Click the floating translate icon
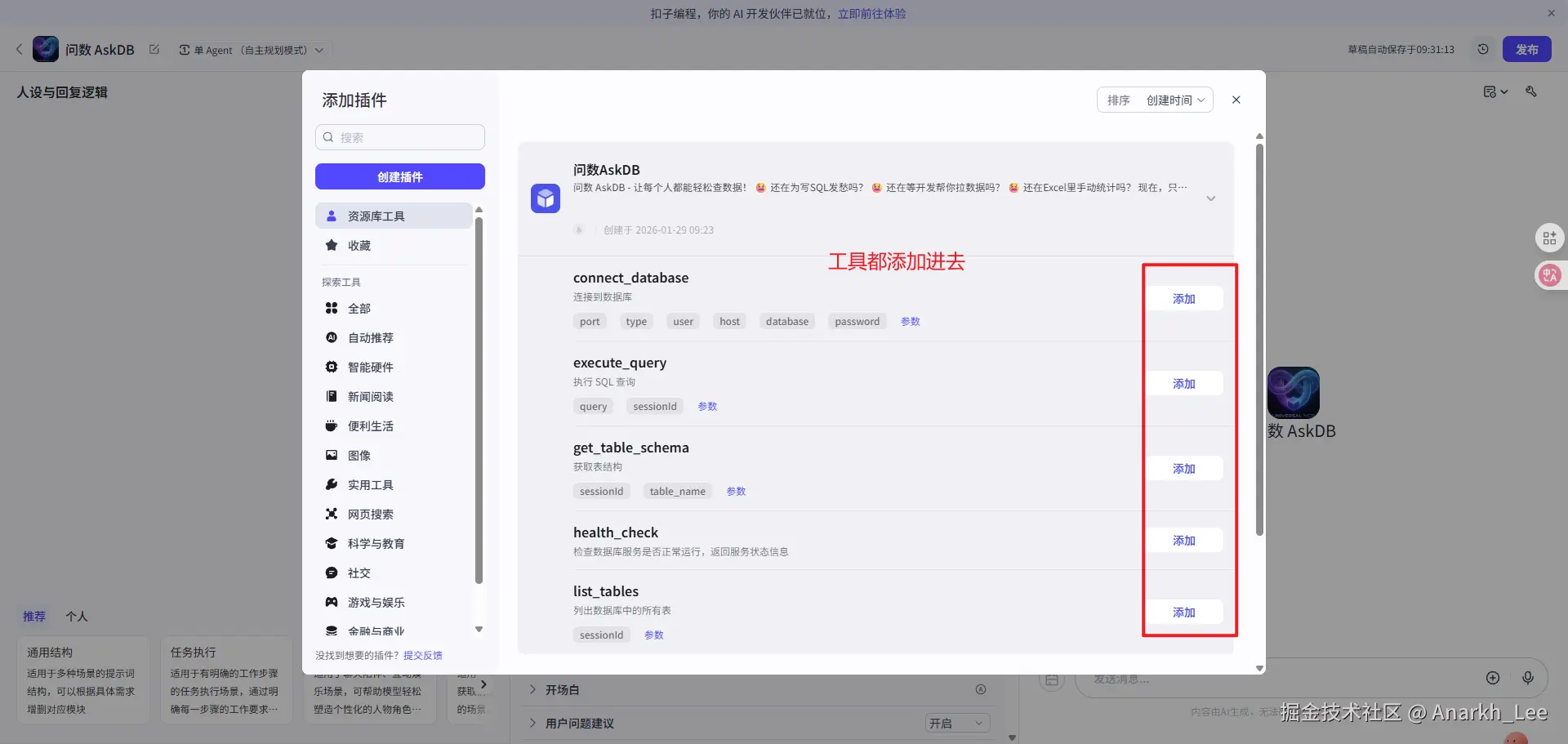 click(x=1549, y=275)
